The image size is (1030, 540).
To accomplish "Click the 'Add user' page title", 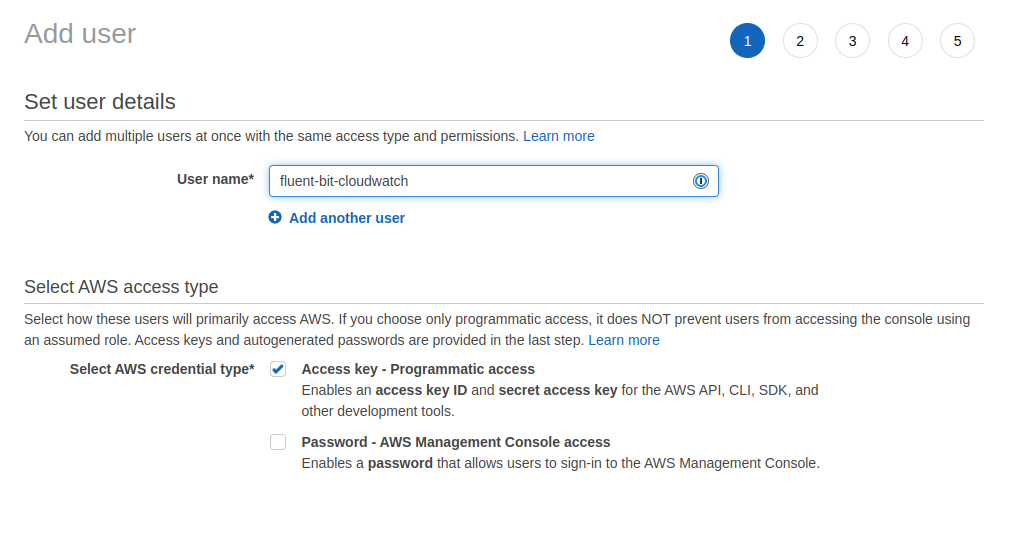I will coord(80,34).
